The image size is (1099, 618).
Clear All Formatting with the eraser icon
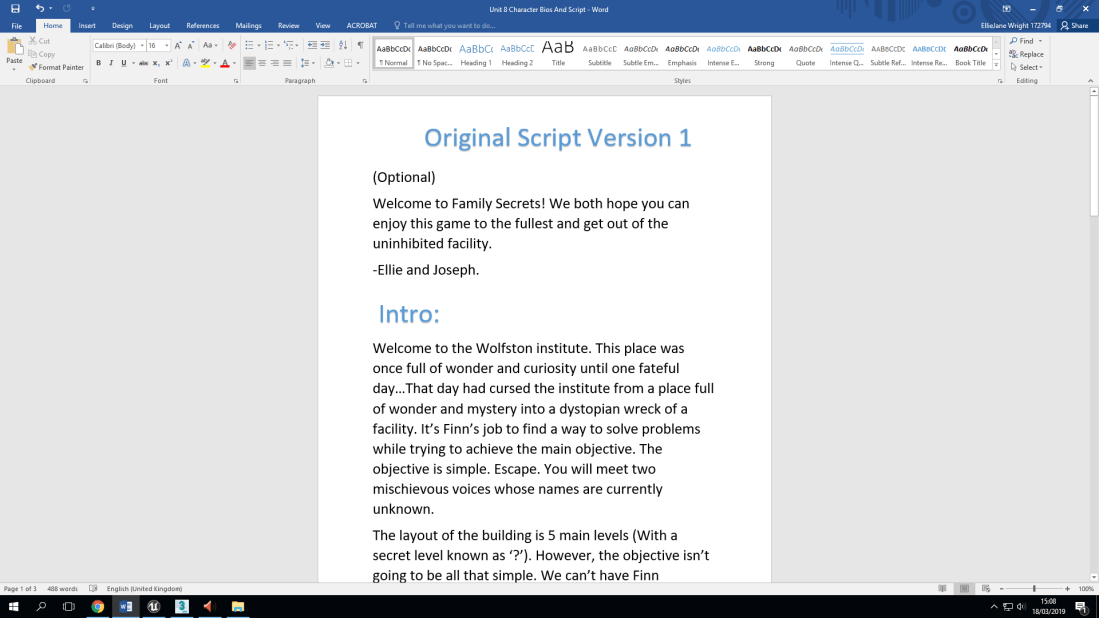(231, 45)
